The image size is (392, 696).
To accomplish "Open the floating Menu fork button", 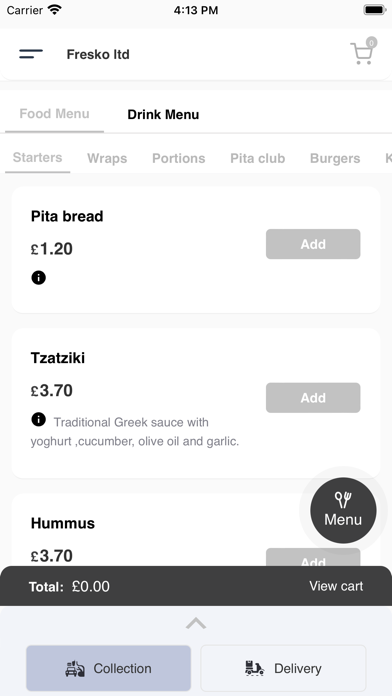I will 343,510.
